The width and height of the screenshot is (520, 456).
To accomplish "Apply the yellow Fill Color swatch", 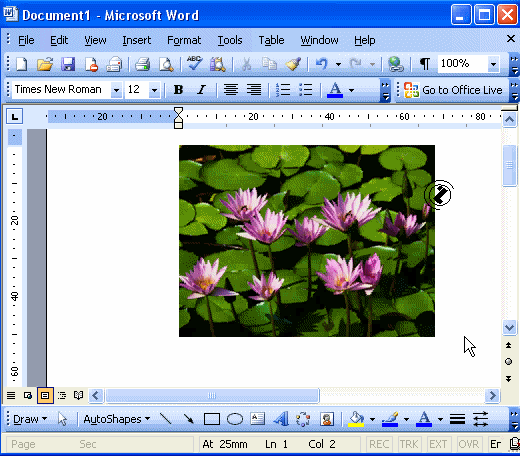I will (356, 419).
